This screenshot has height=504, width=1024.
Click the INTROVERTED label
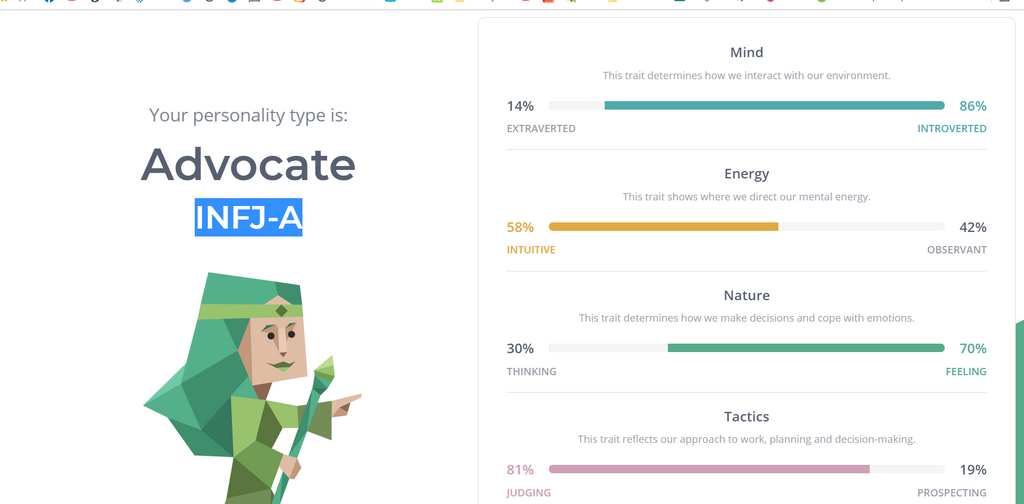[952, 129]
